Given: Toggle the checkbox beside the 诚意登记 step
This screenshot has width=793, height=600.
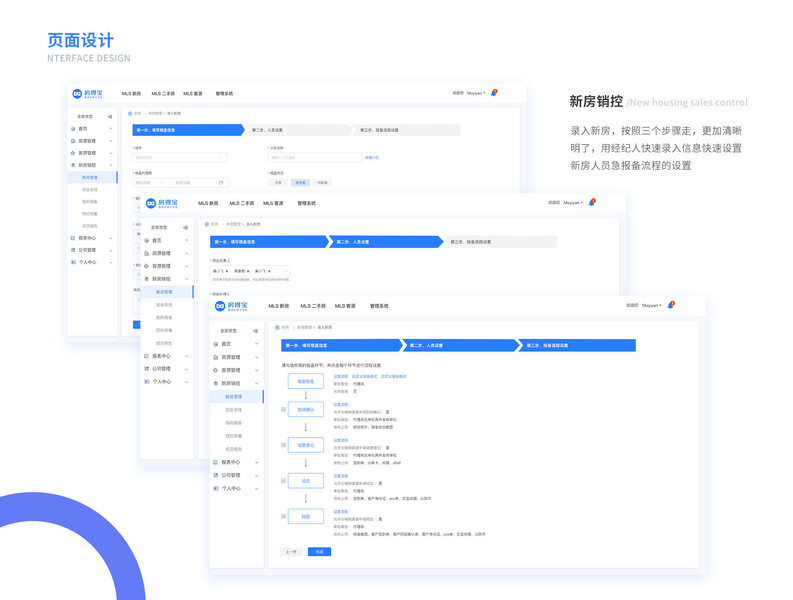Looking at the screenshot, I should (283, 445).
